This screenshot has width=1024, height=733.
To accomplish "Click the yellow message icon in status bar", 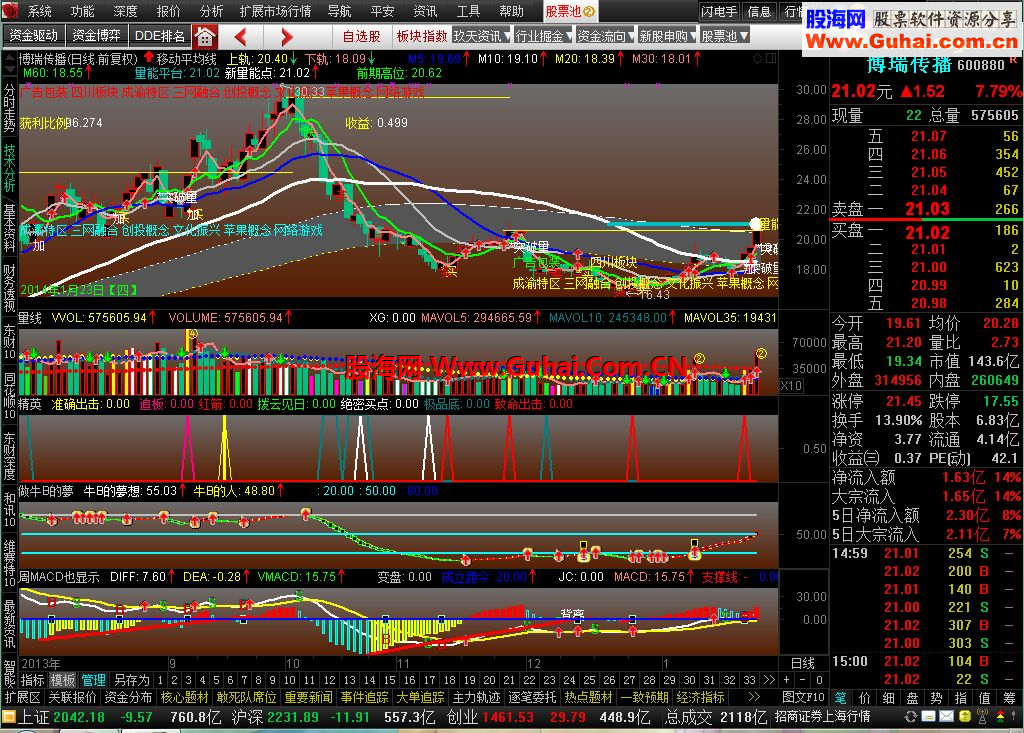I will point(929,717).
